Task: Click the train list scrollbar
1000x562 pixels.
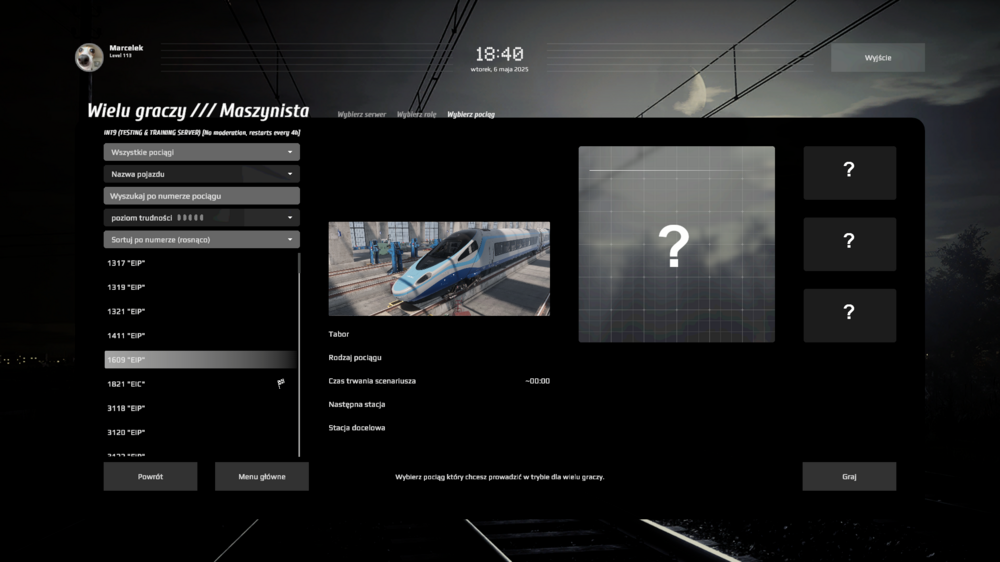Action: pyautogui.click(x=298, y=355)
